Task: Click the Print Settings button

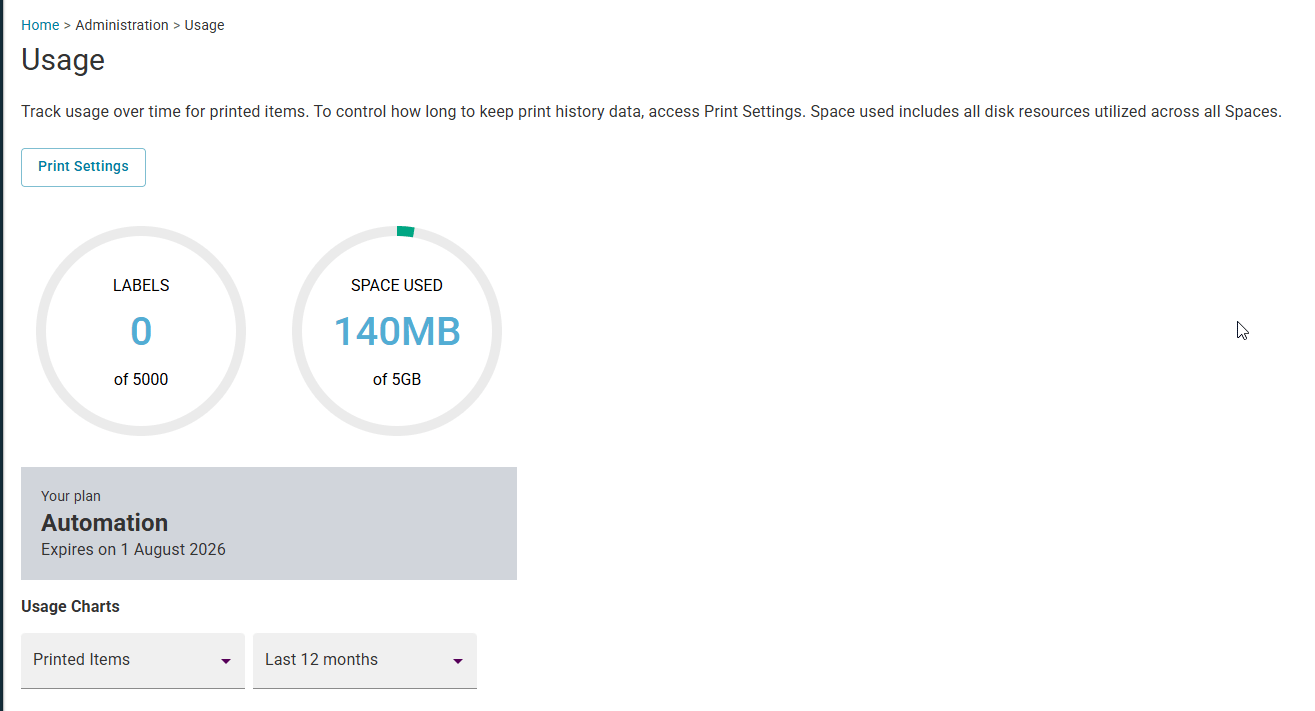Action: [83, 167]
